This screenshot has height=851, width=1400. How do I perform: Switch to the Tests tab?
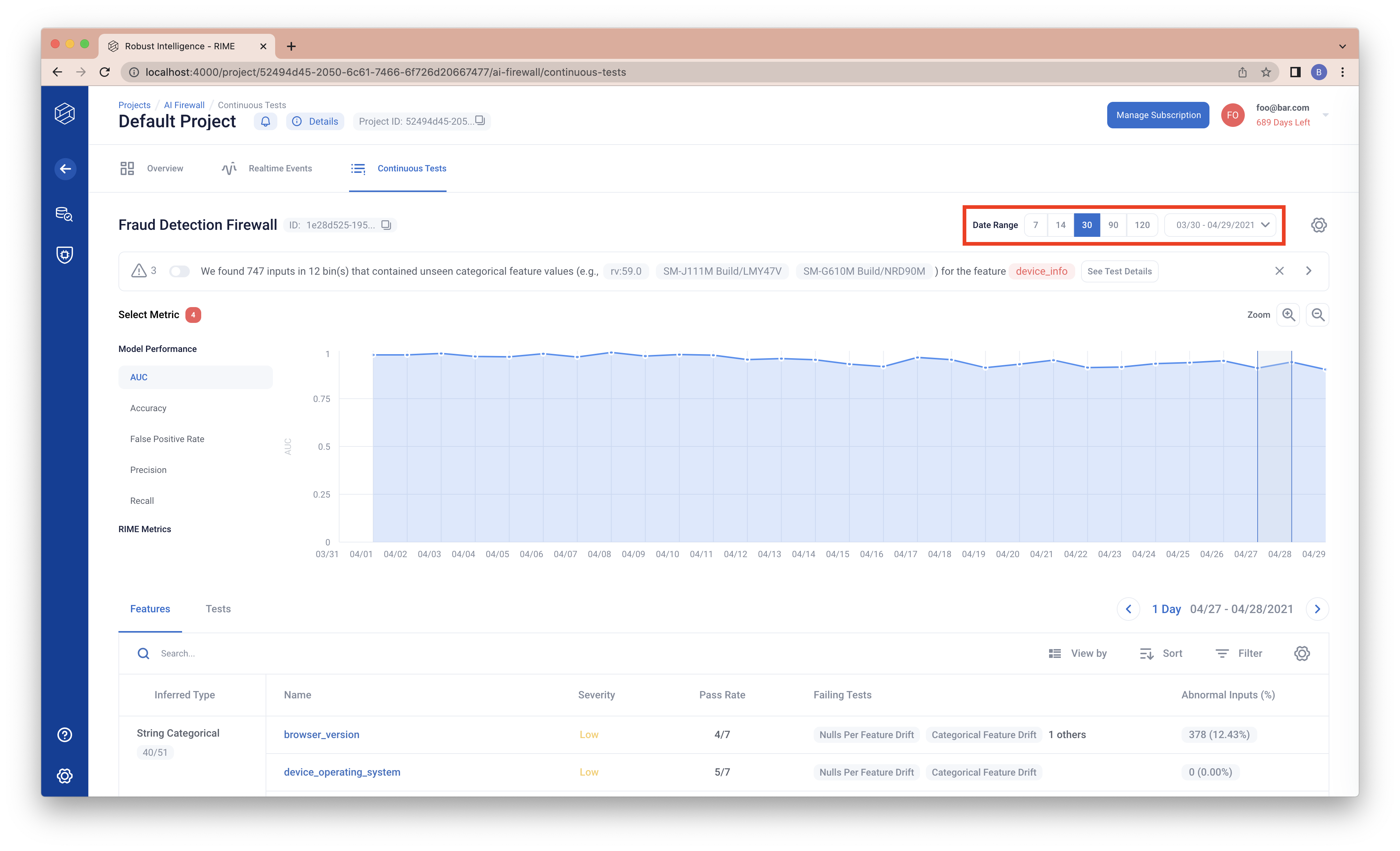(218, 608)
